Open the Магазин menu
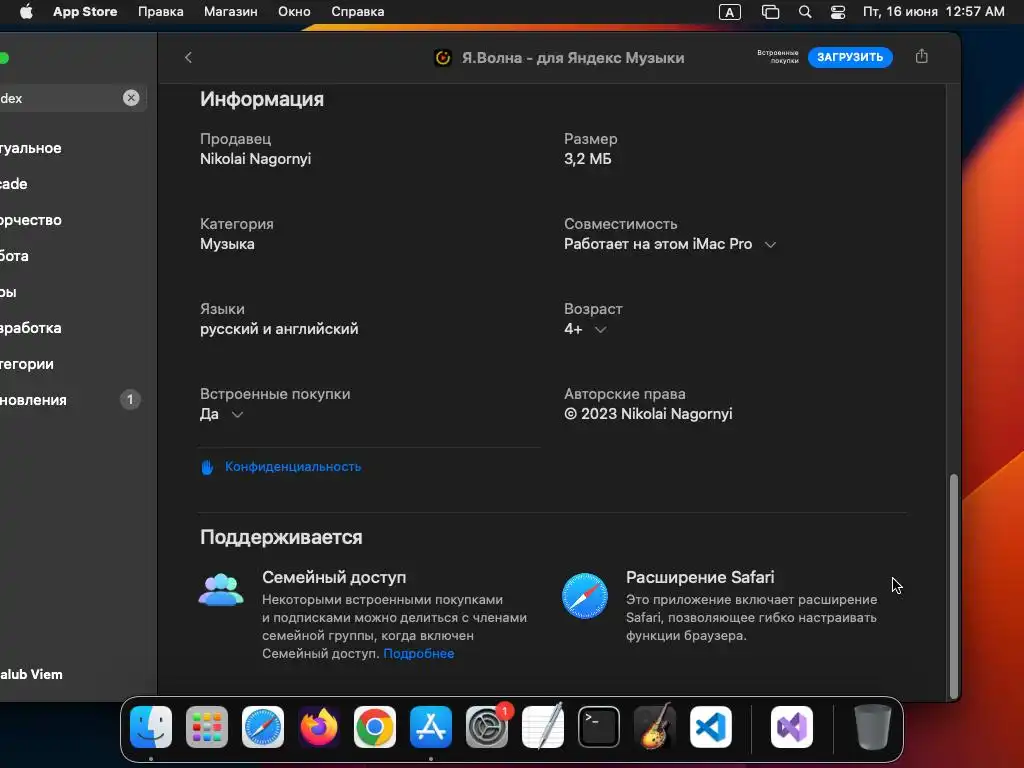1024x768 pixels. pos(231,12)
